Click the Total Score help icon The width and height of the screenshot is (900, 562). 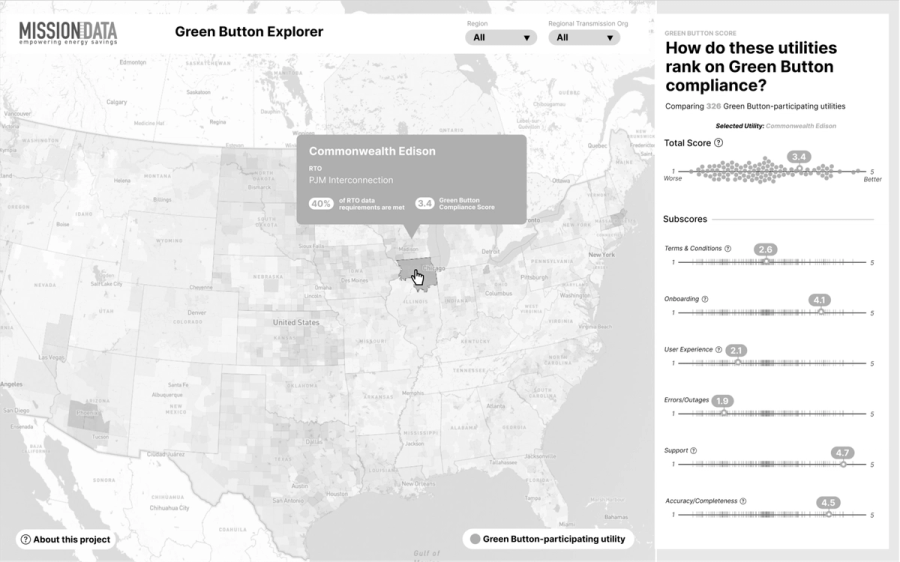[x=718, y=143]
